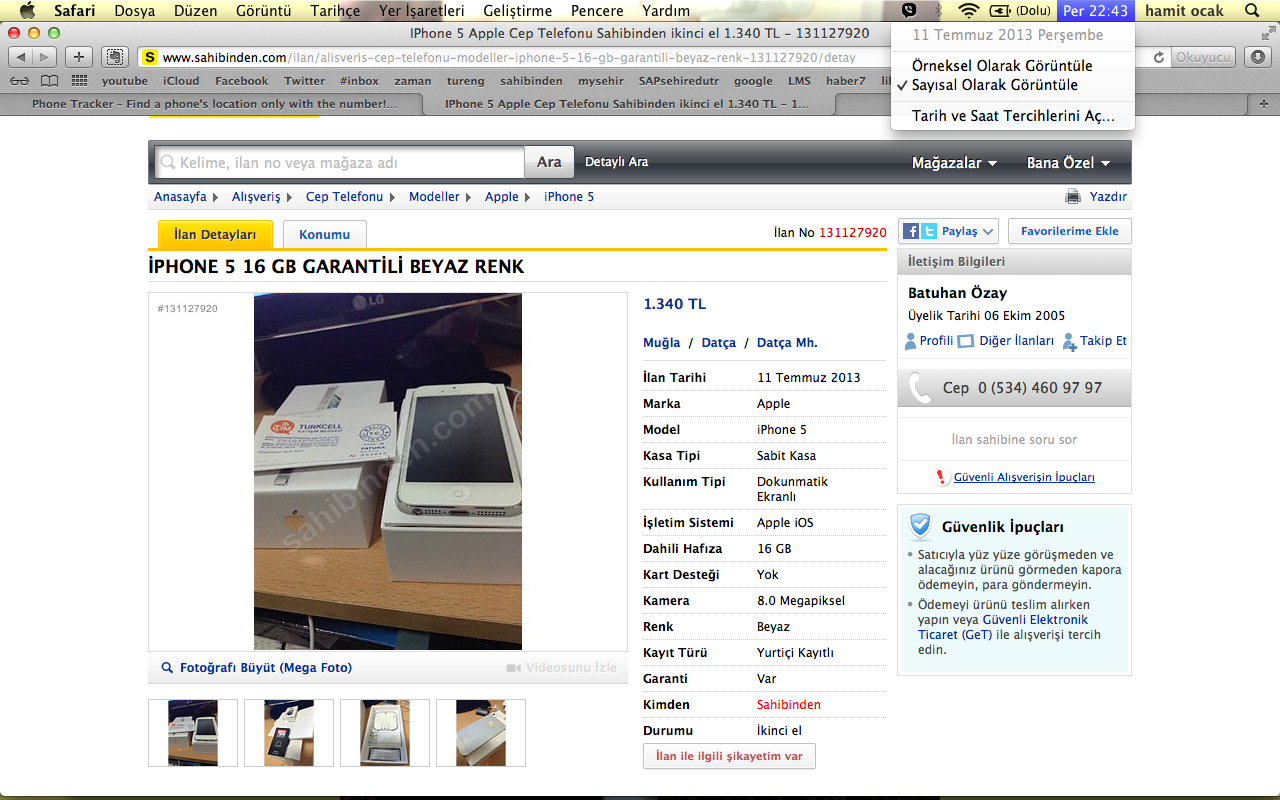Select the fourth photo thumbnail
The image size is (1280, 800).
pos(481,733)
